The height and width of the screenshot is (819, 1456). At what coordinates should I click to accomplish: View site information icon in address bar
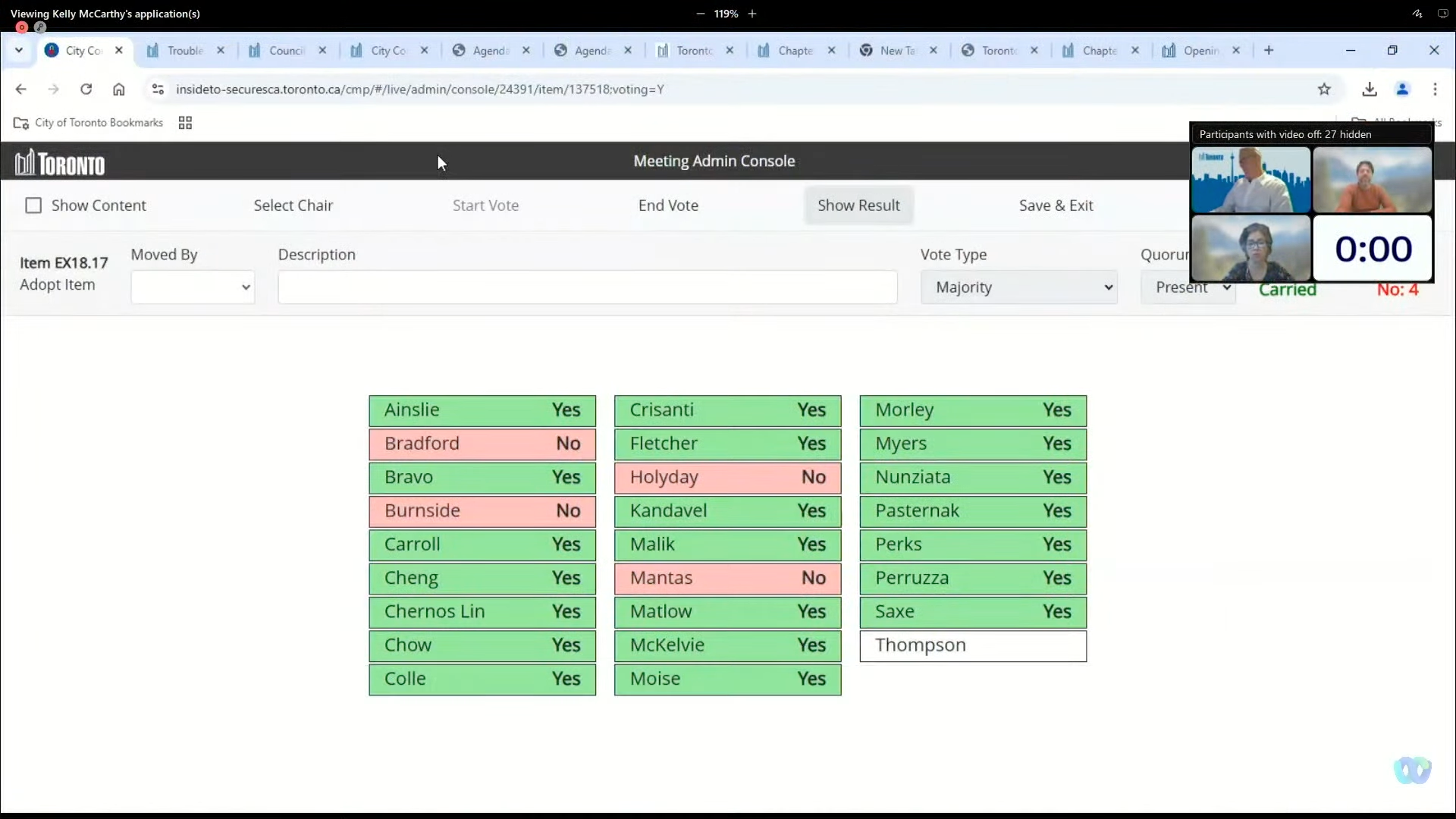158,89
